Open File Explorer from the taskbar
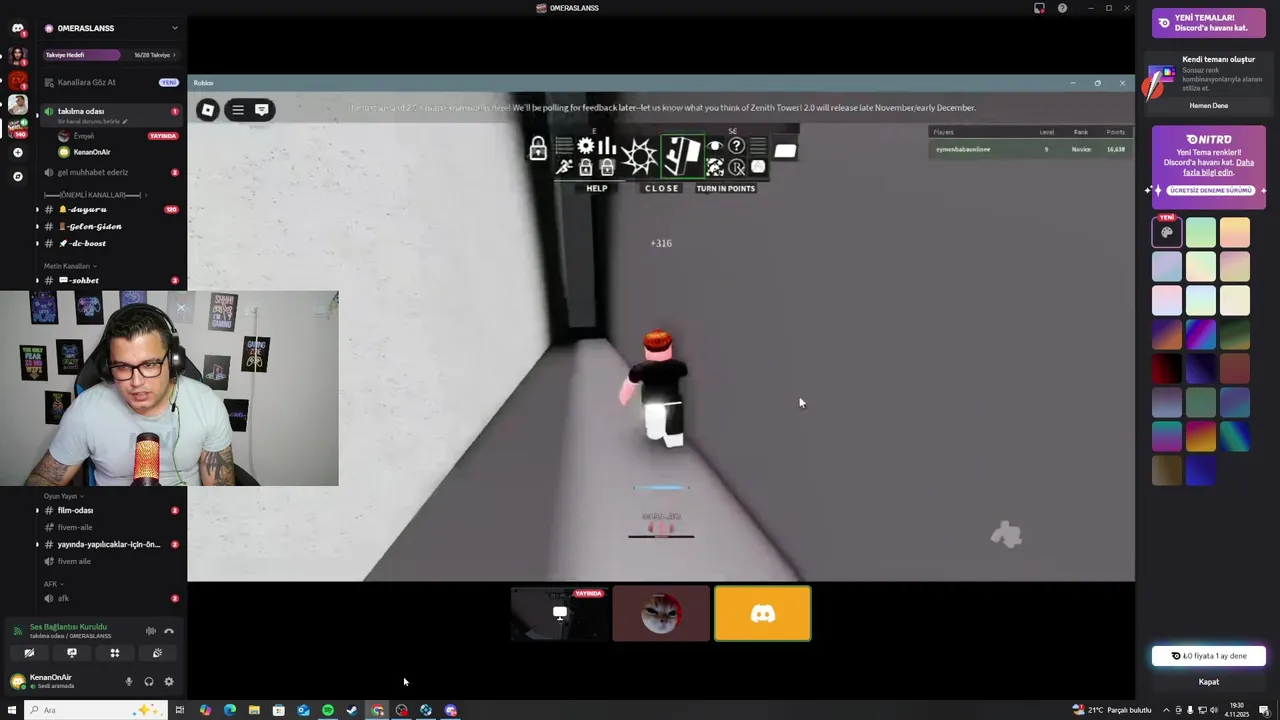This screenshot has height=720, width=1280. coord(254,710)
